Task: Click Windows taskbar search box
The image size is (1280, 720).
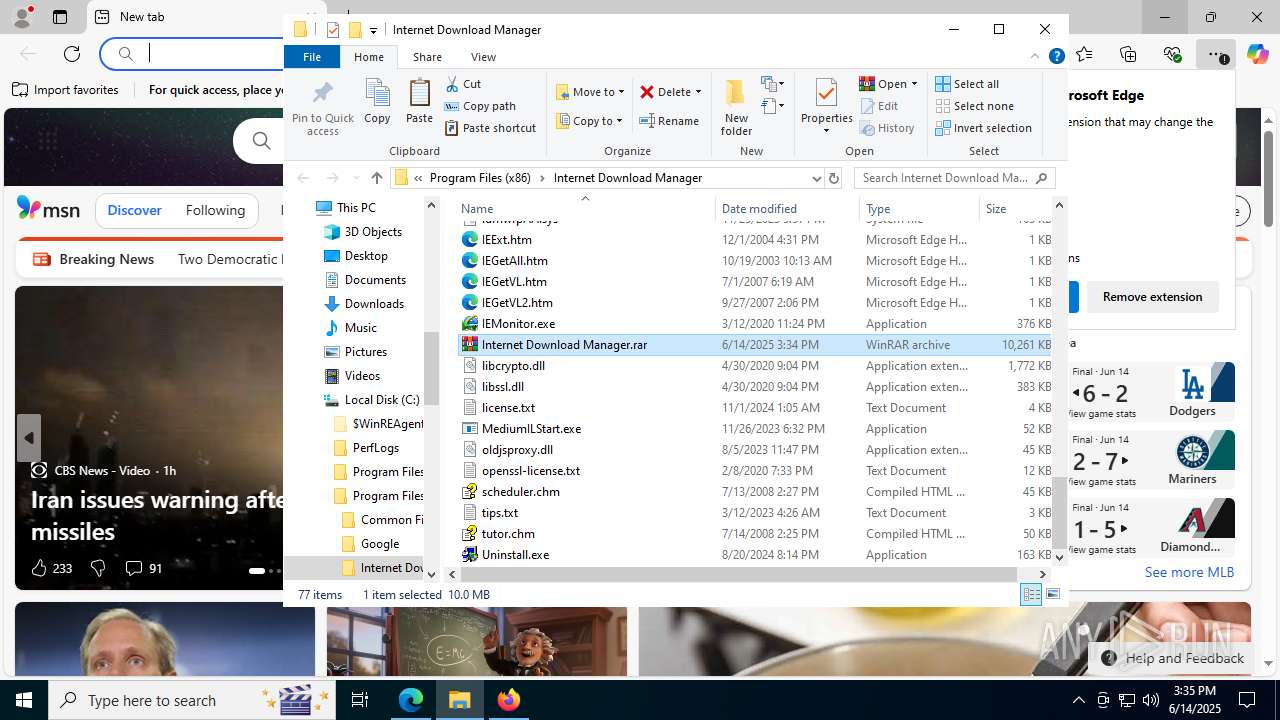Action: pyautogui.click(x=190, y=700)
